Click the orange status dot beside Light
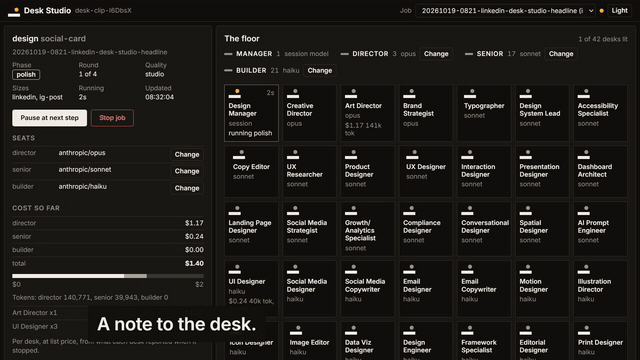The image size is (640, 360). (x=602, y=11)
